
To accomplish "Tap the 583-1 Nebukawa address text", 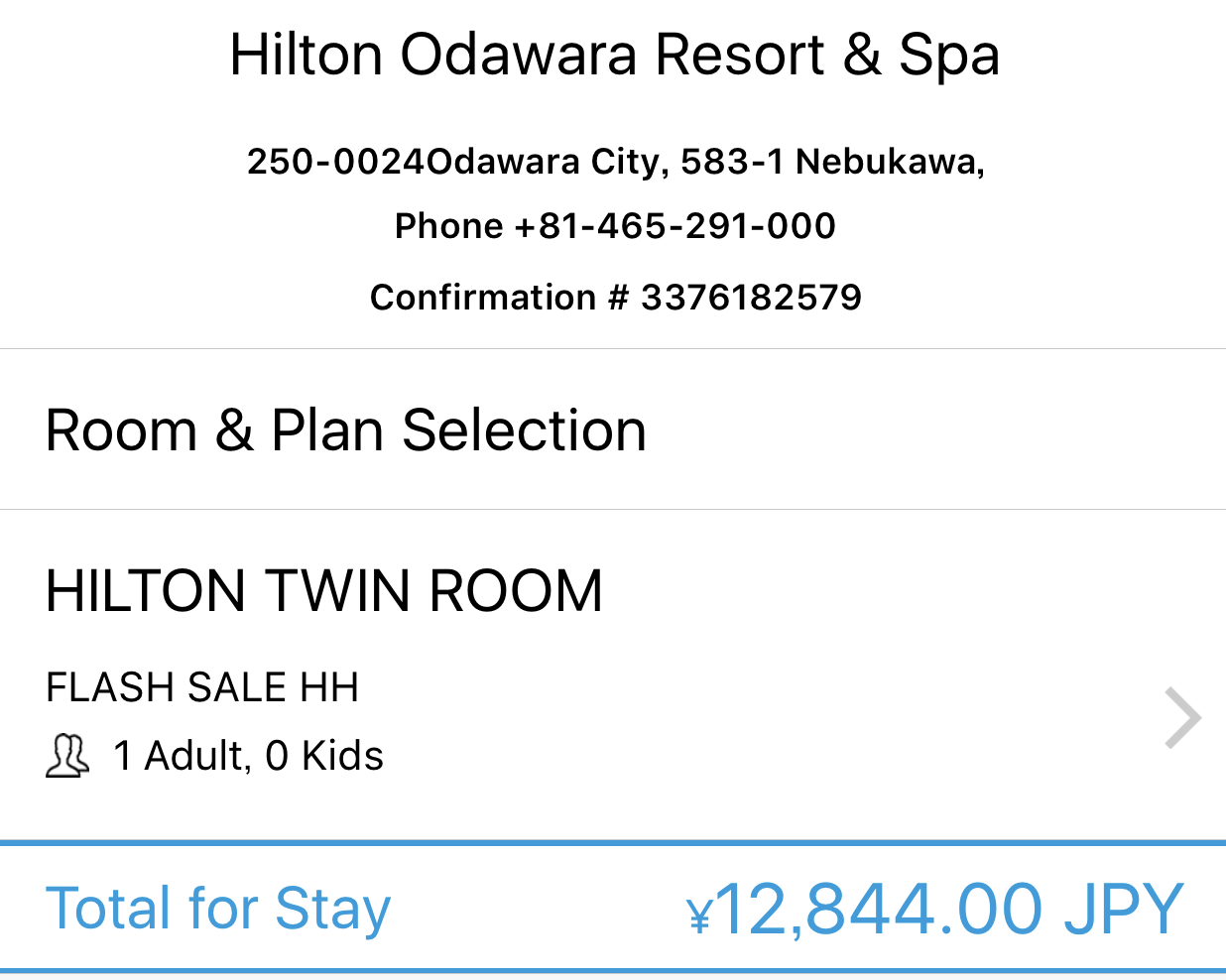I will click(x=832, y=161).
